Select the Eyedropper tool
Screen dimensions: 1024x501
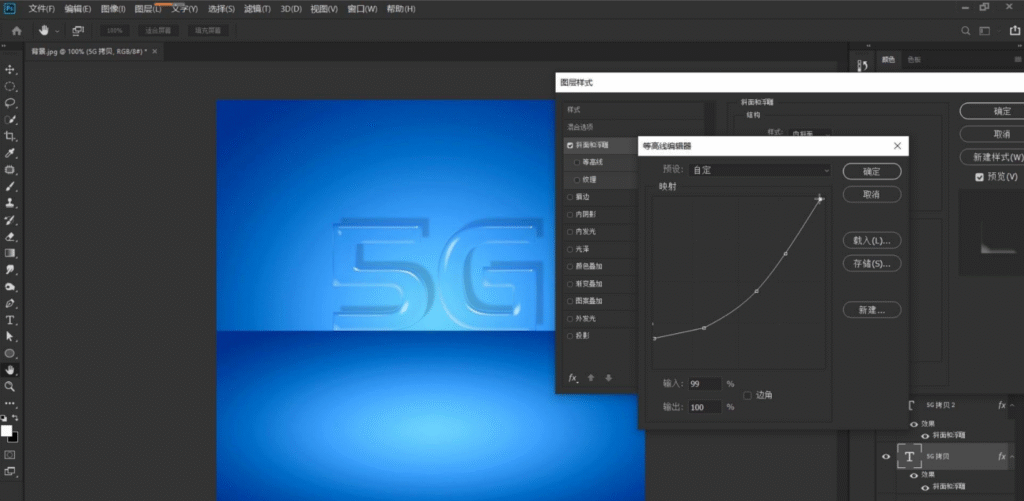(10, 153)
